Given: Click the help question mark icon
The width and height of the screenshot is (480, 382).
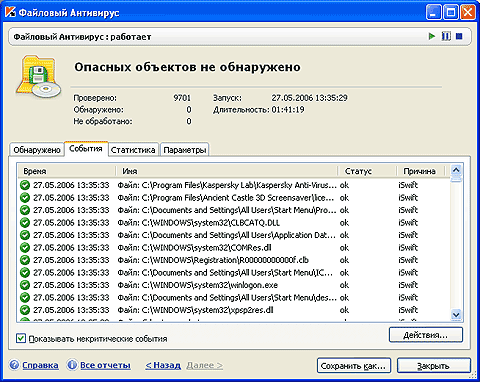Looking at the screenshot, I should point(14,365).
